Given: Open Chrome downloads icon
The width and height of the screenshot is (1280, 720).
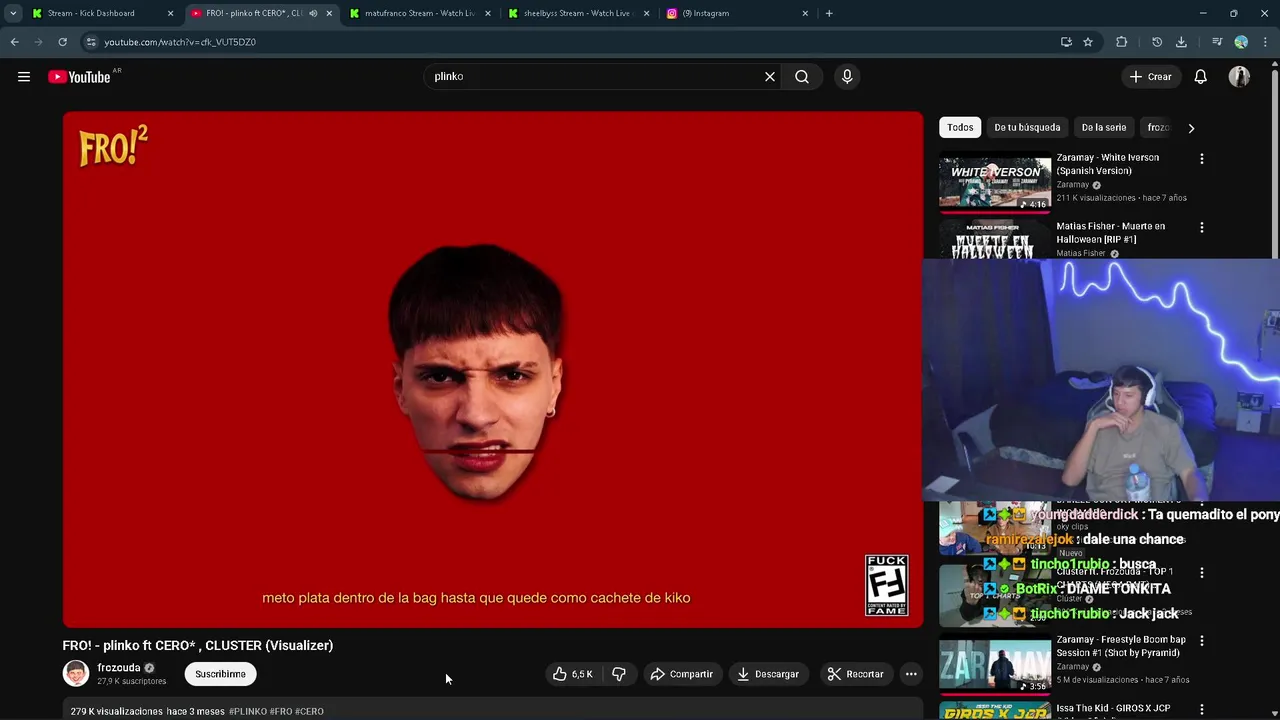Looking at the screenshot, I should pyautogui.click(x=1181, y=42).
